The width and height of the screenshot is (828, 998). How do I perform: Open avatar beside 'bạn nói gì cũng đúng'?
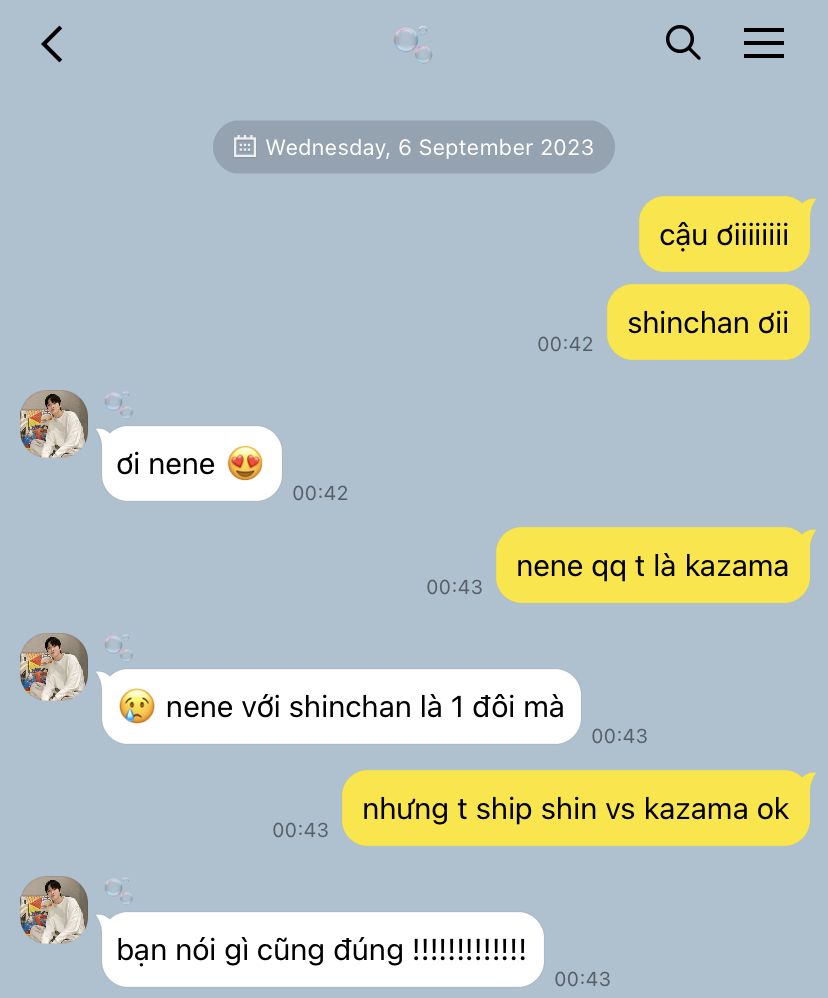[54, 910]
